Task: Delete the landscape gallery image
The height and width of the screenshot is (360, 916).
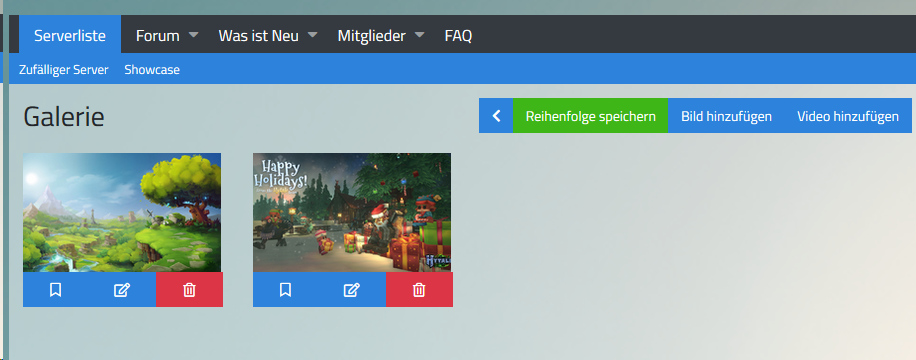Action: click(x=189, y=289)
